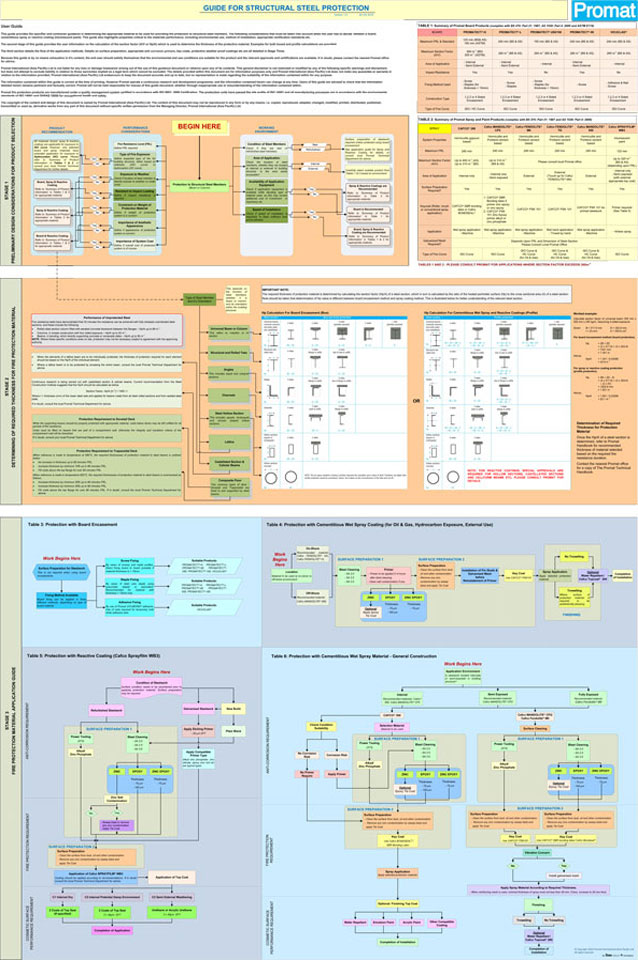
Task: Click Work Begins Here in Table 5
Action: click(151, 672)
